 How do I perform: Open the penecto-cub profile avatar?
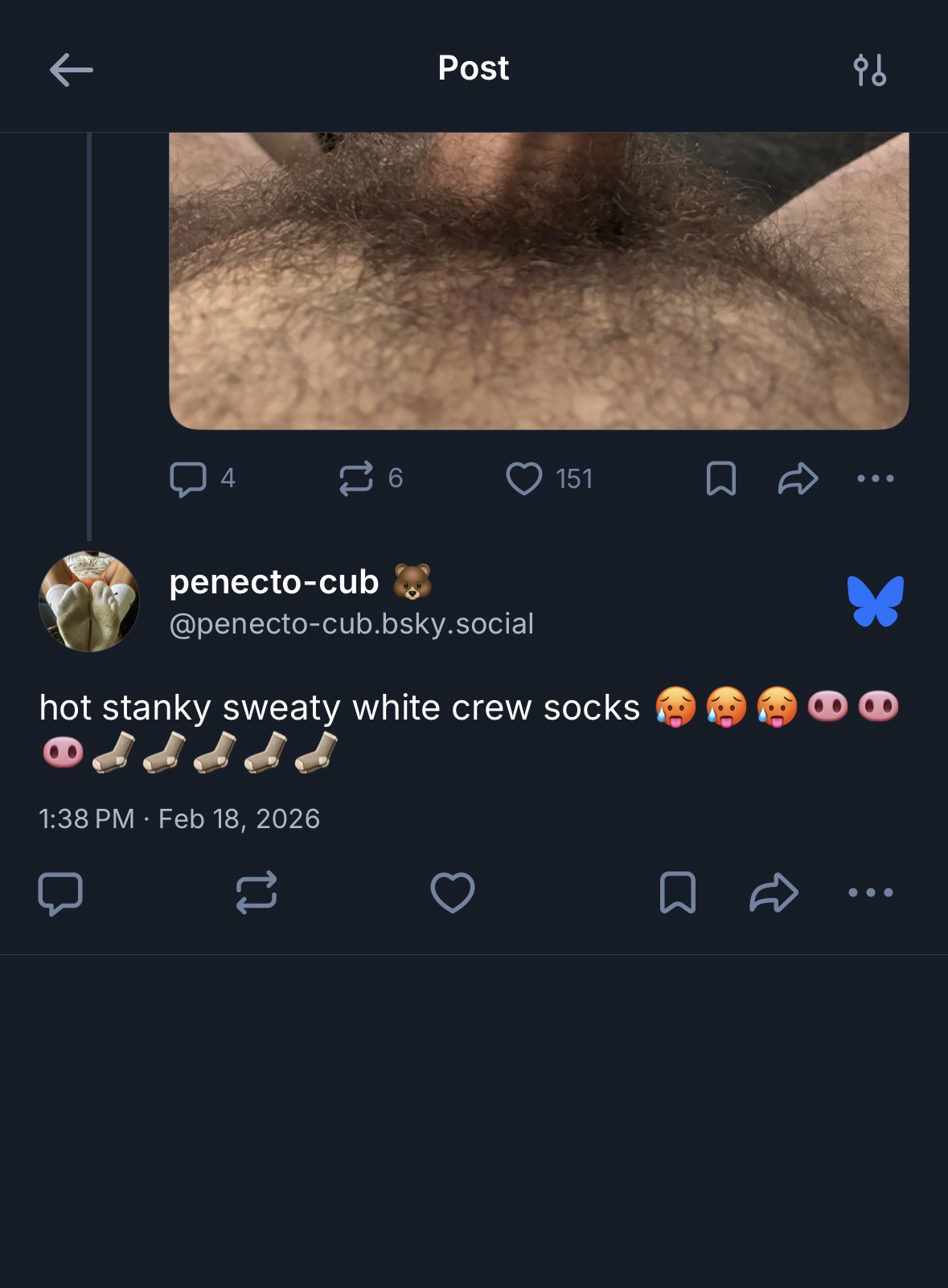coord(89,601)
